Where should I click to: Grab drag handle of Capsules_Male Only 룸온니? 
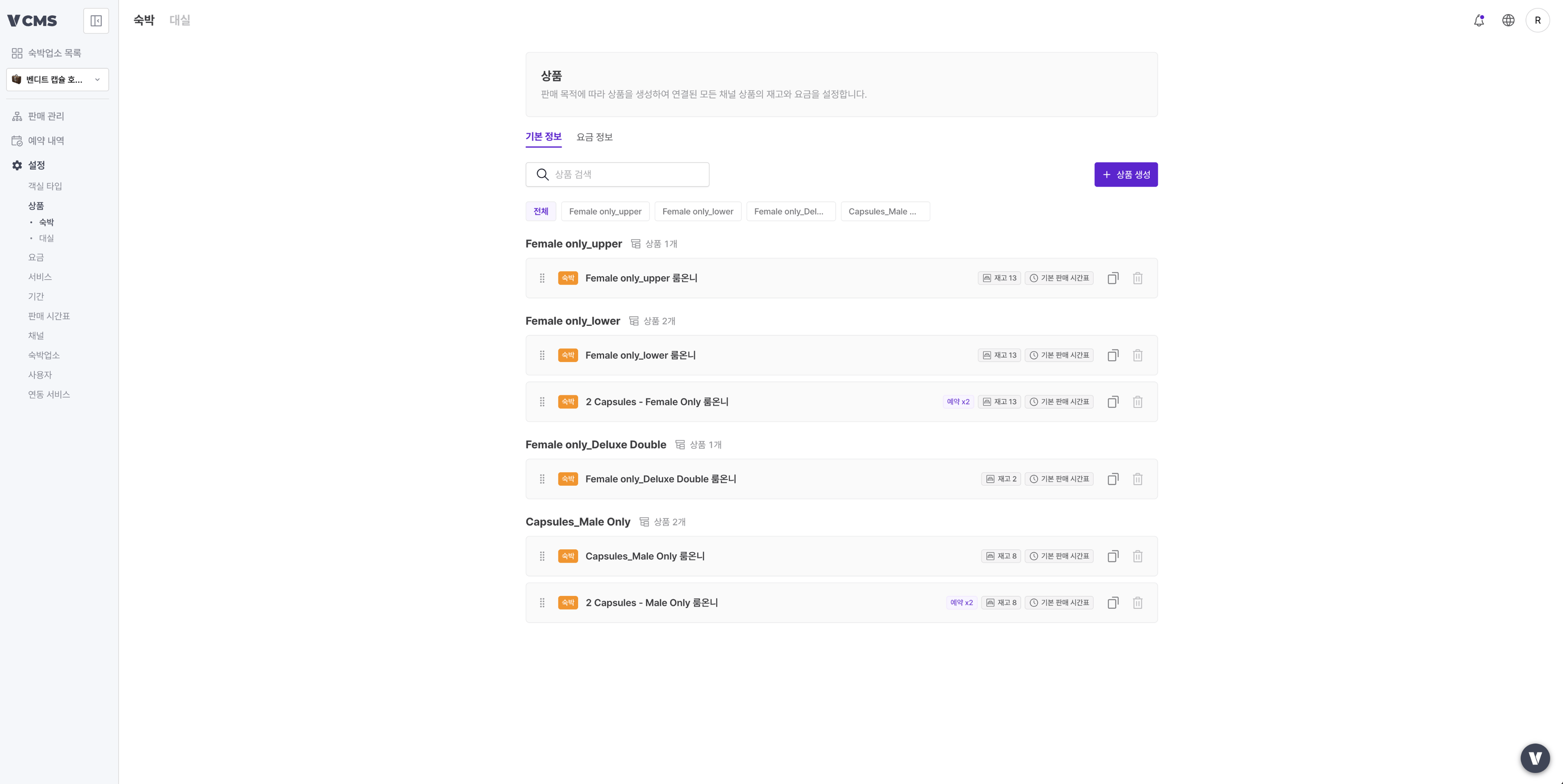(x=542, y=556)
